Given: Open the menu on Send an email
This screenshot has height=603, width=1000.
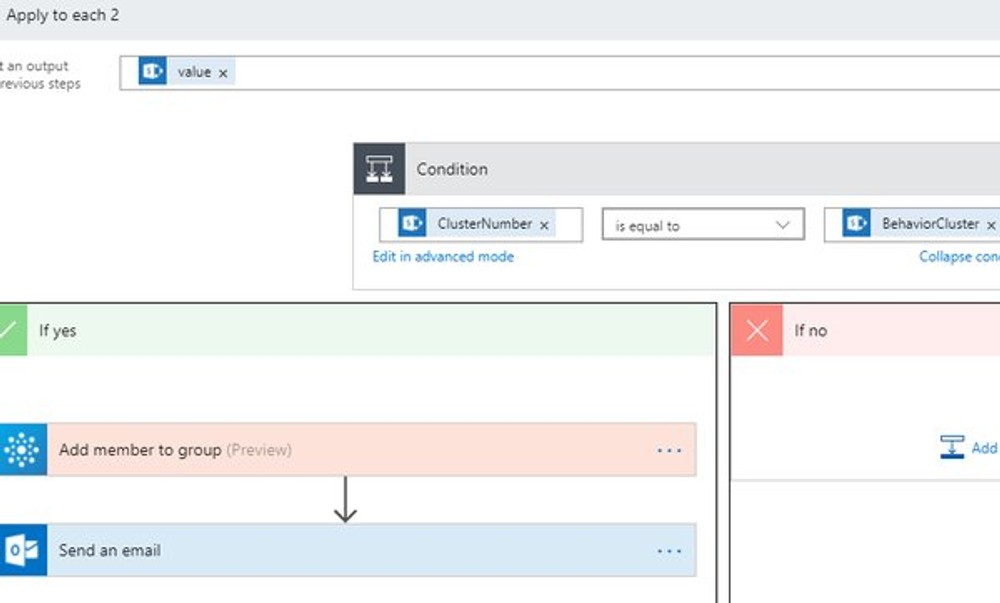Looking at the screenshot, I should click(668, 550).
